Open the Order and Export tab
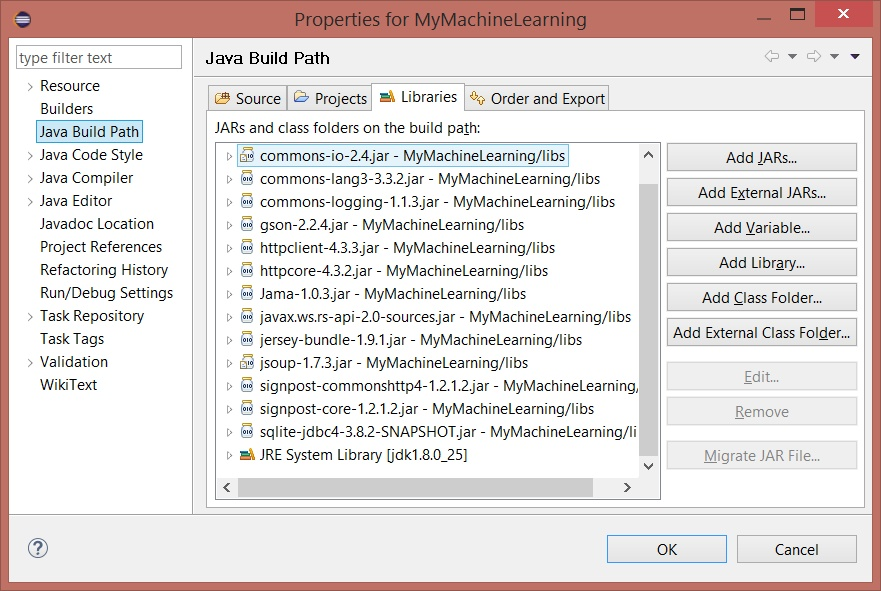 [537, 98]
